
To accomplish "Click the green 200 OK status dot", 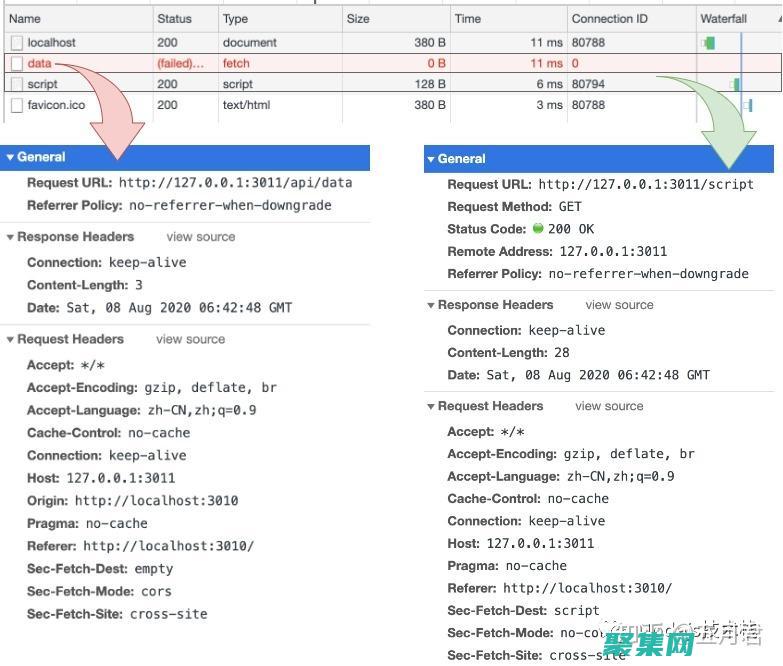I will (x=536, y=229).
